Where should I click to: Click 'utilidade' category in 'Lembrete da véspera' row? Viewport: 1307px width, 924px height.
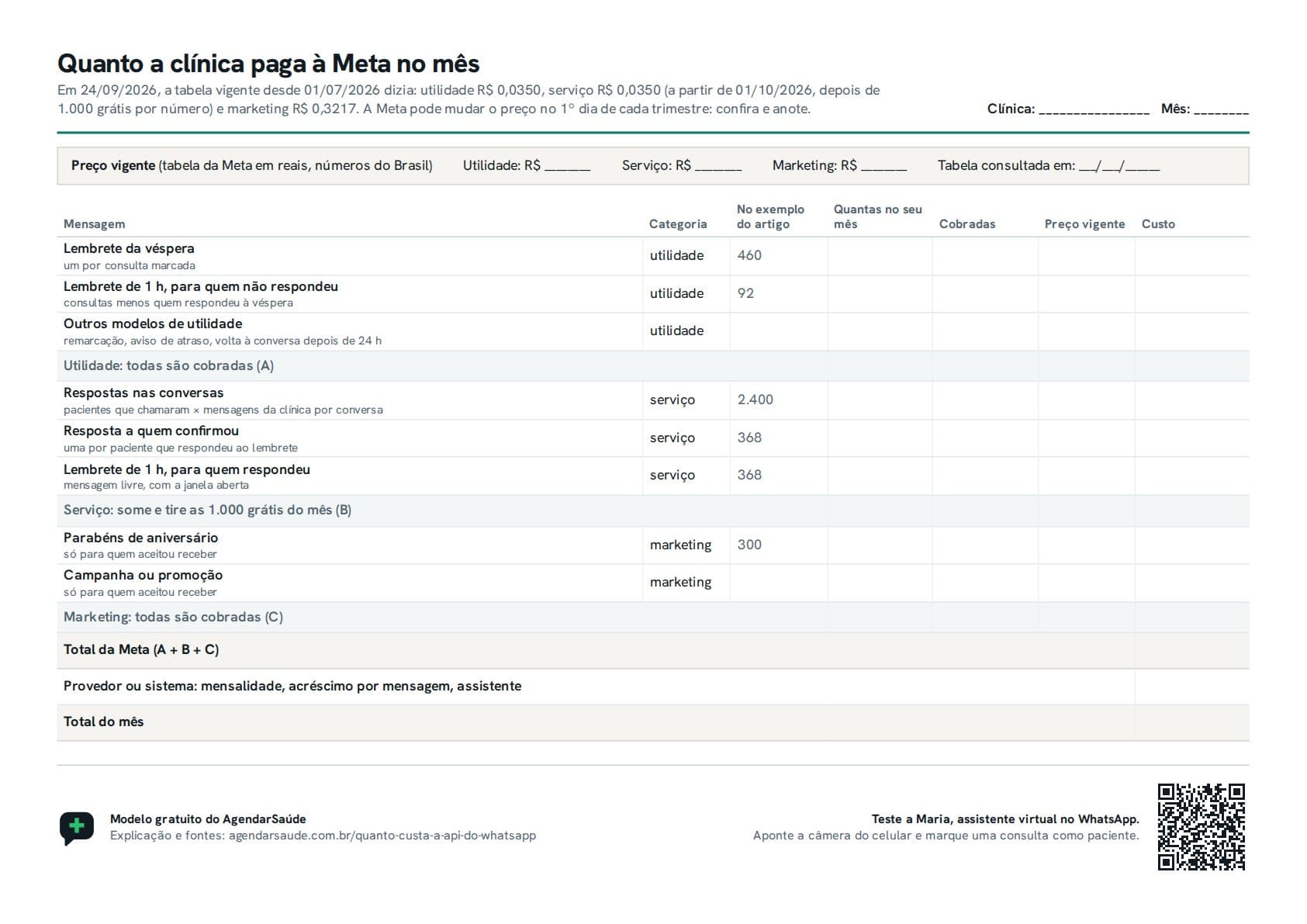coord(676,255)
